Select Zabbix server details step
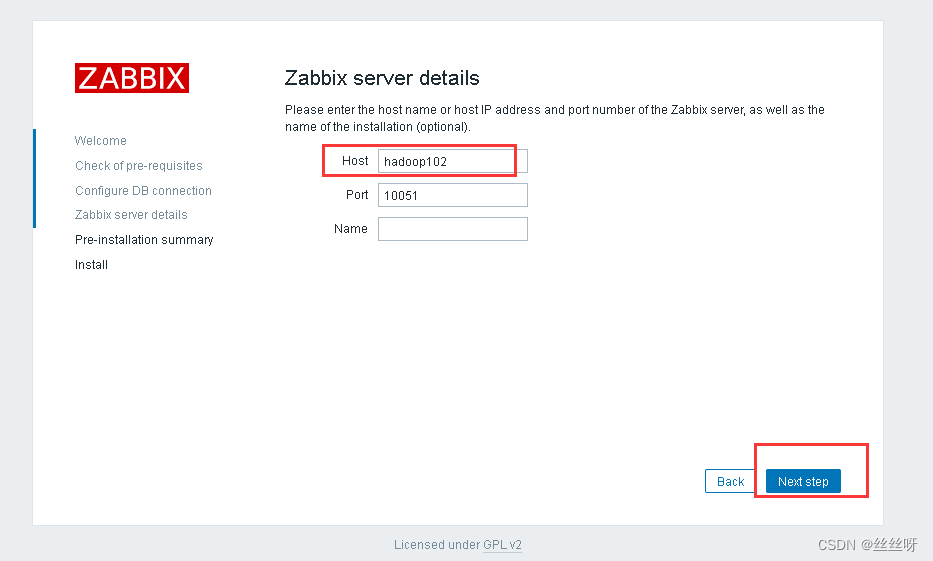The width and height of the screenshot is (933, 561). (x=131, y=215)
